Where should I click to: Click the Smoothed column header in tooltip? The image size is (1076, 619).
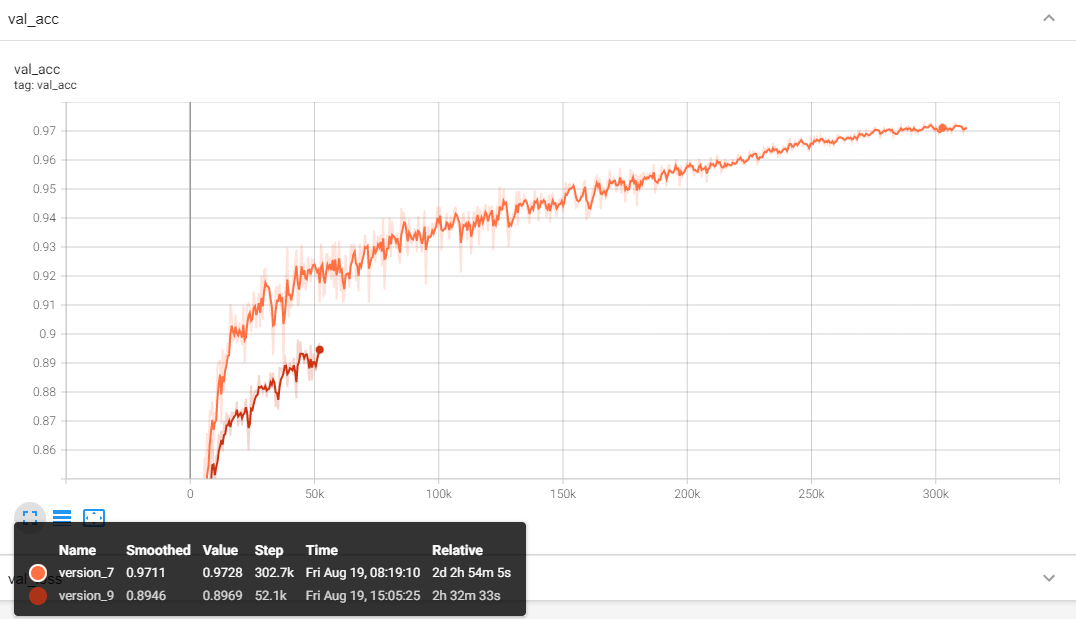click(x=158, y=550)
